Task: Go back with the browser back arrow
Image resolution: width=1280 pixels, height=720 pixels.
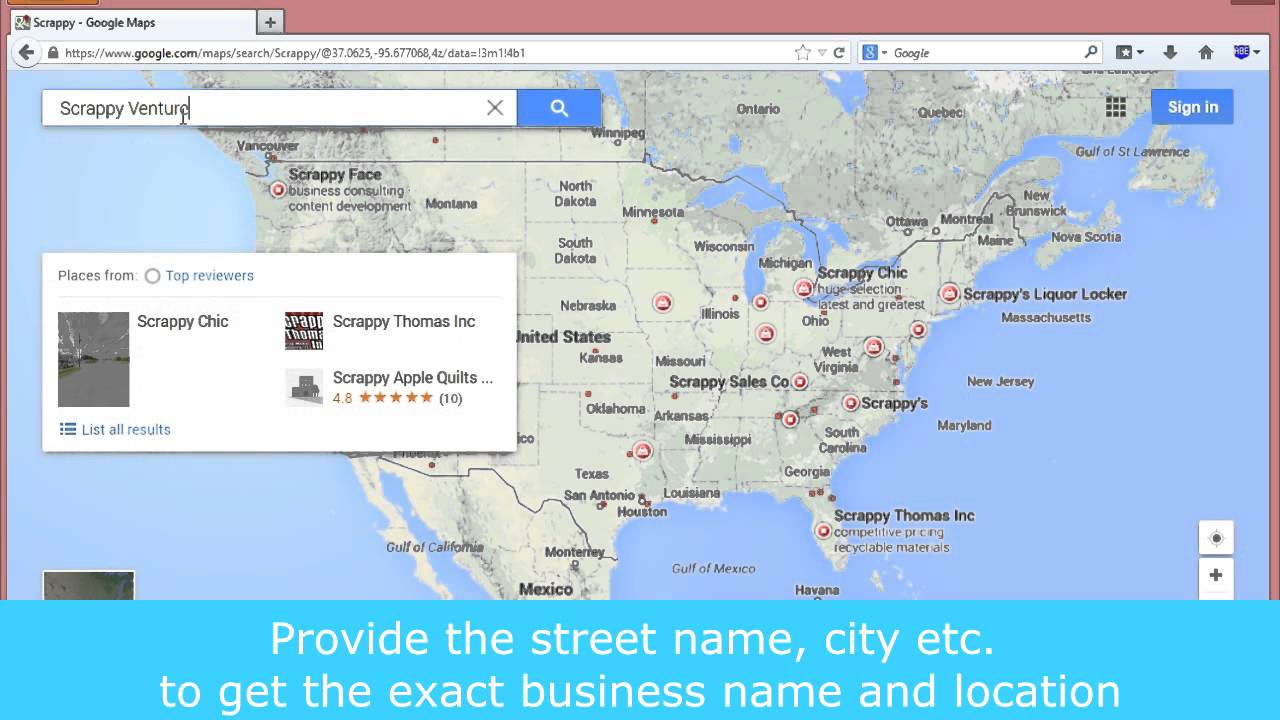Action: 26,53
